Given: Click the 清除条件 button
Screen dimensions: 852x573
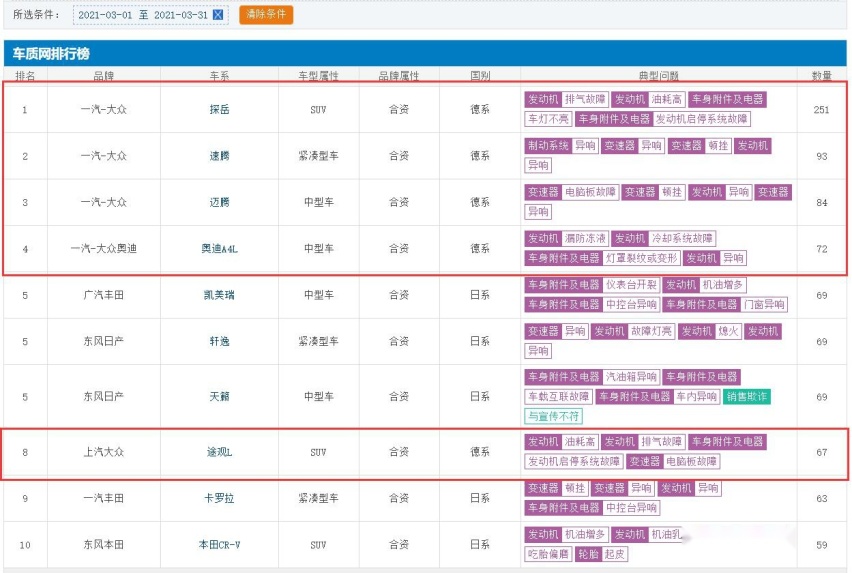Looking at the screenshot, I should tap(266, 14).
